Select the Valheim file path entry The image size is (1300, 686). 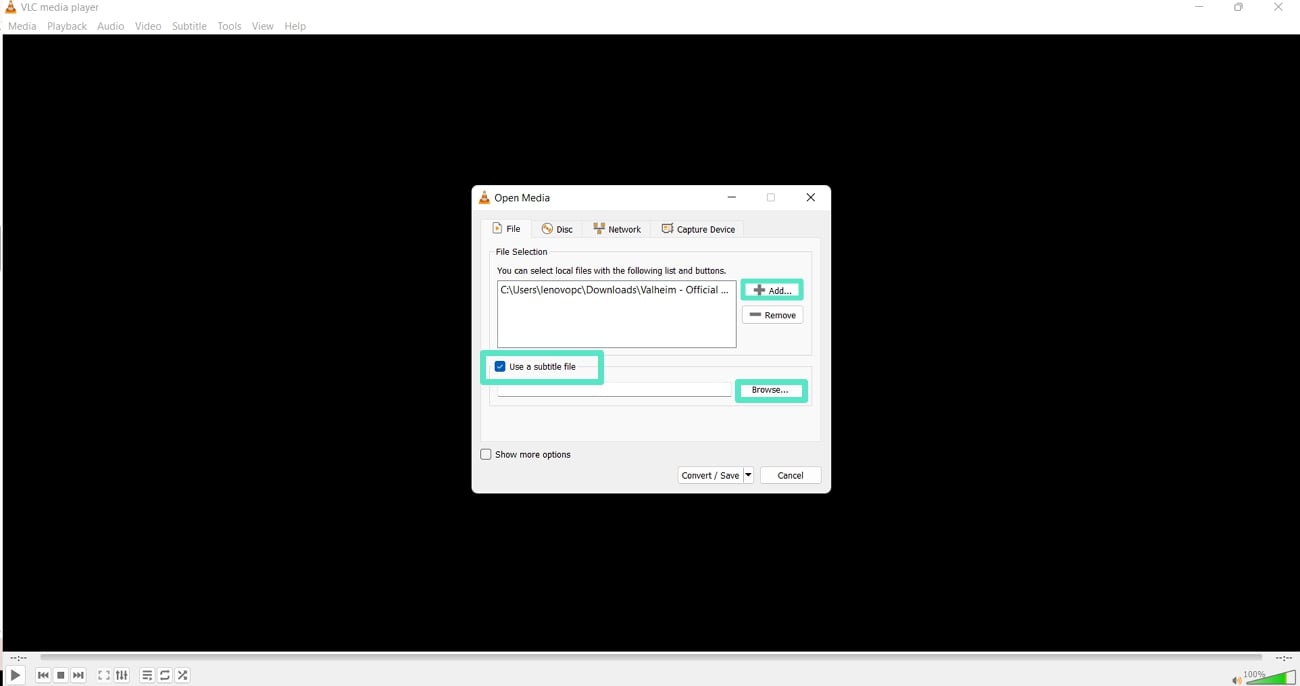[614, 290]
